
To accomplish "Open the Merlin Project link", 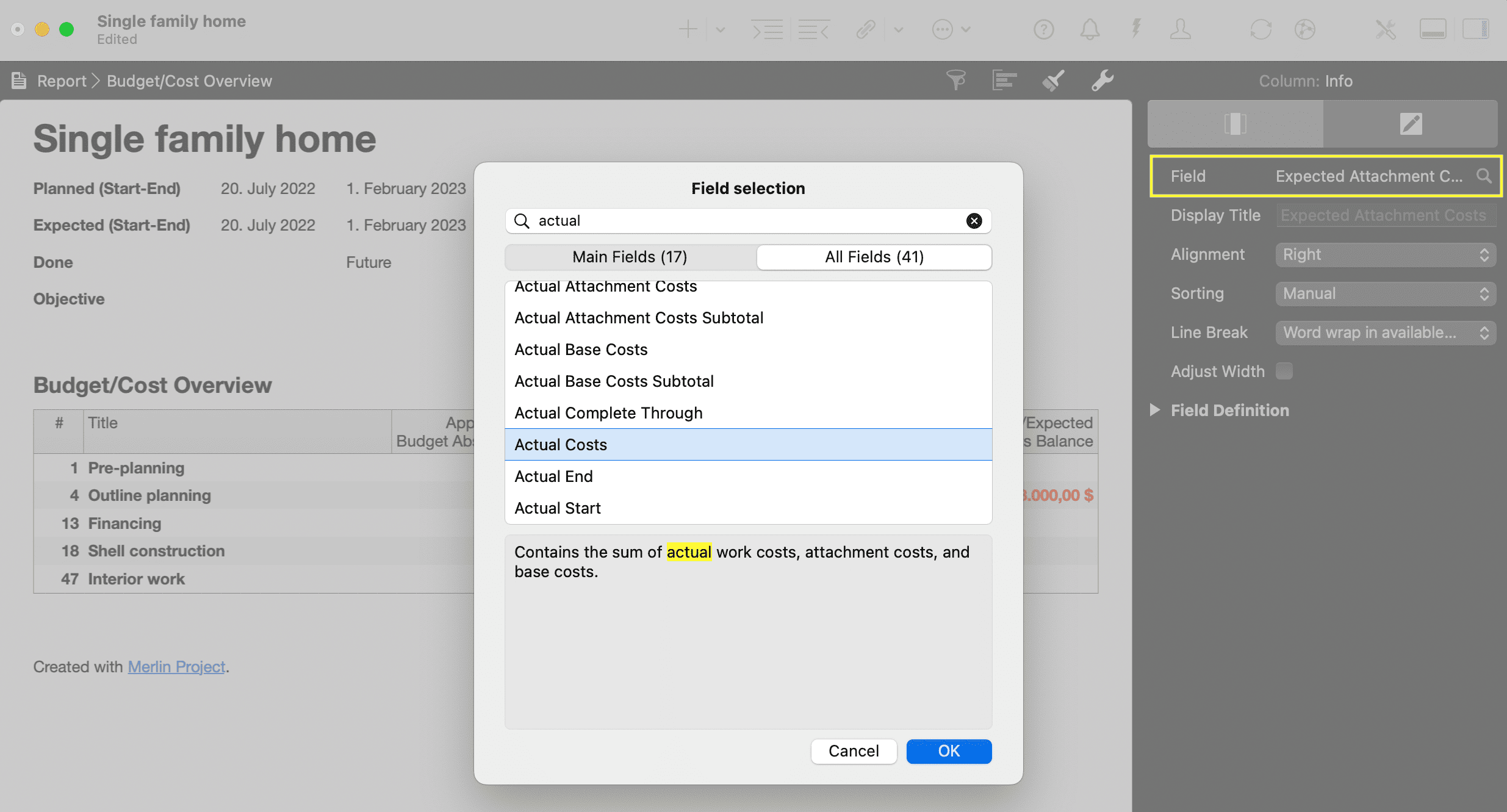I will tap(176, 667).
